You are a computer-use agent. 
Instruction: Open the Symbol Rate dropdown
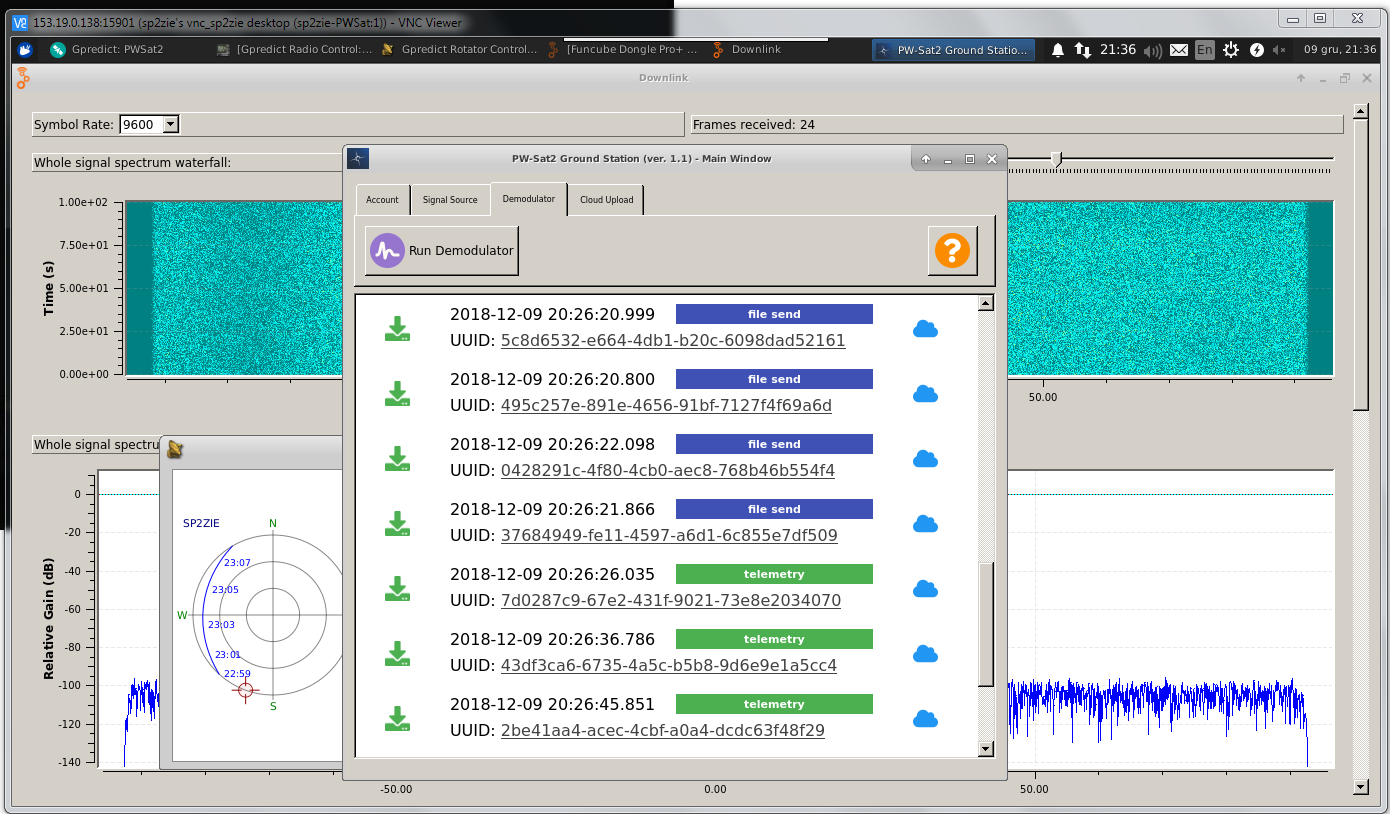coord(170,124)
